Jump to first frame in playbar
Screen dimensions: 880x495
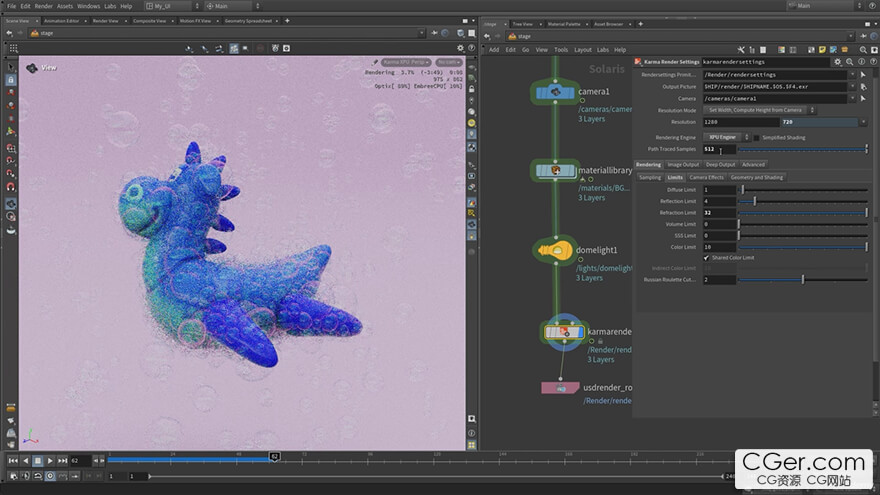click(13, 460)
